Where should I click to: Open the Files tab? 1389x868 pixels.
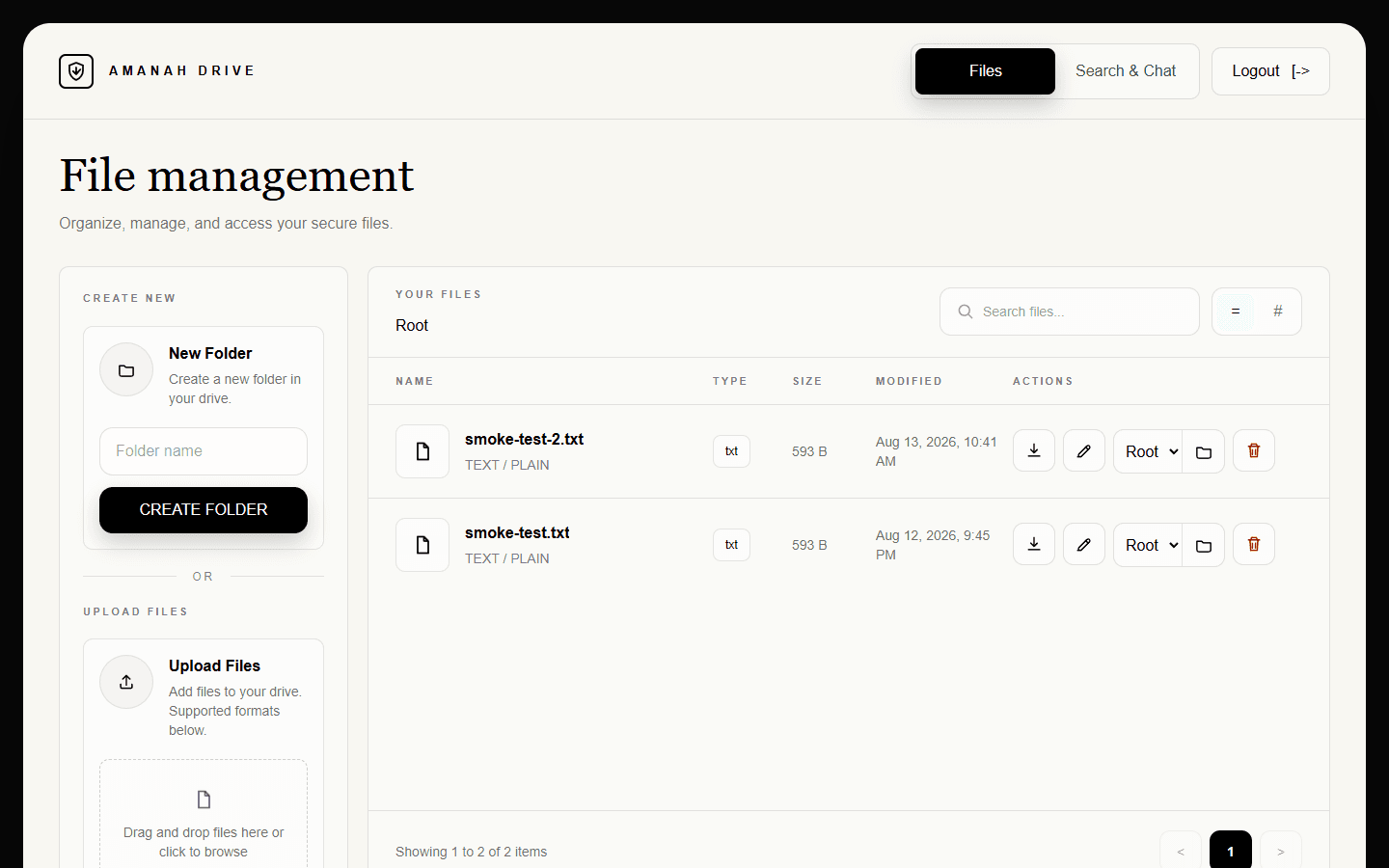(x=985, y=71)
